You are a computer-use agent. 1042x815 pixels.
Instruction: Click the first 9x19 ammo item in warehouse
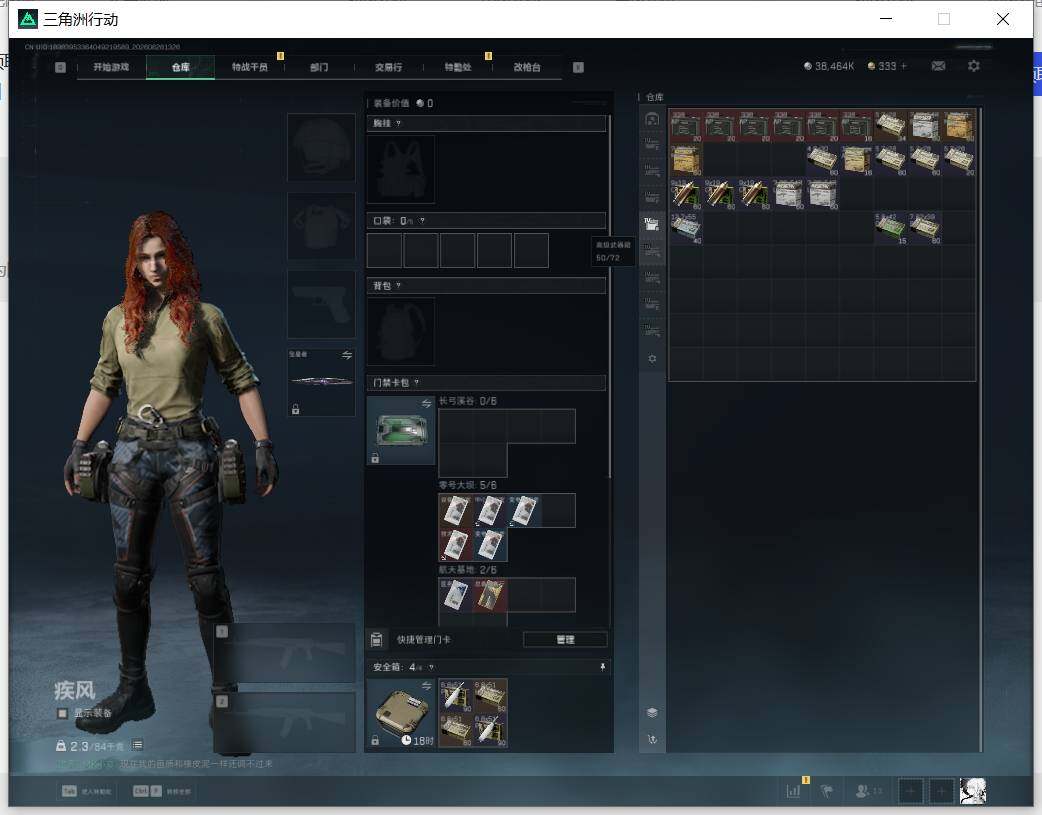pos(686,194)
